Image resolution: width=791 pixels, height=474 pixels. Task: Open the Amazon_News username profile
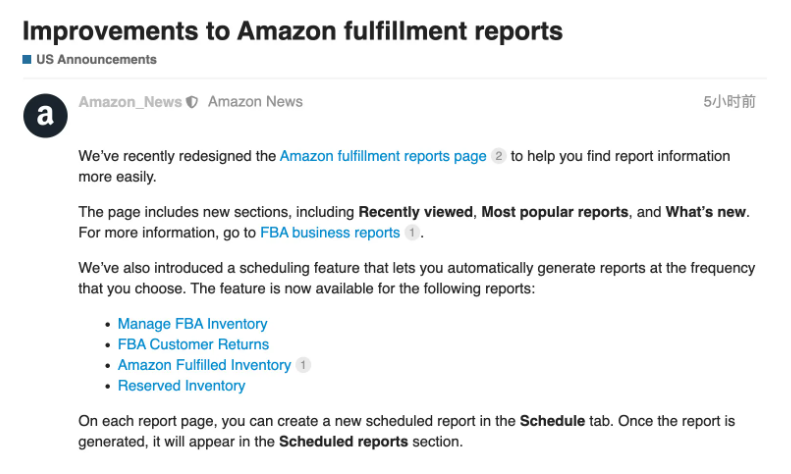(x=130, y=102)
